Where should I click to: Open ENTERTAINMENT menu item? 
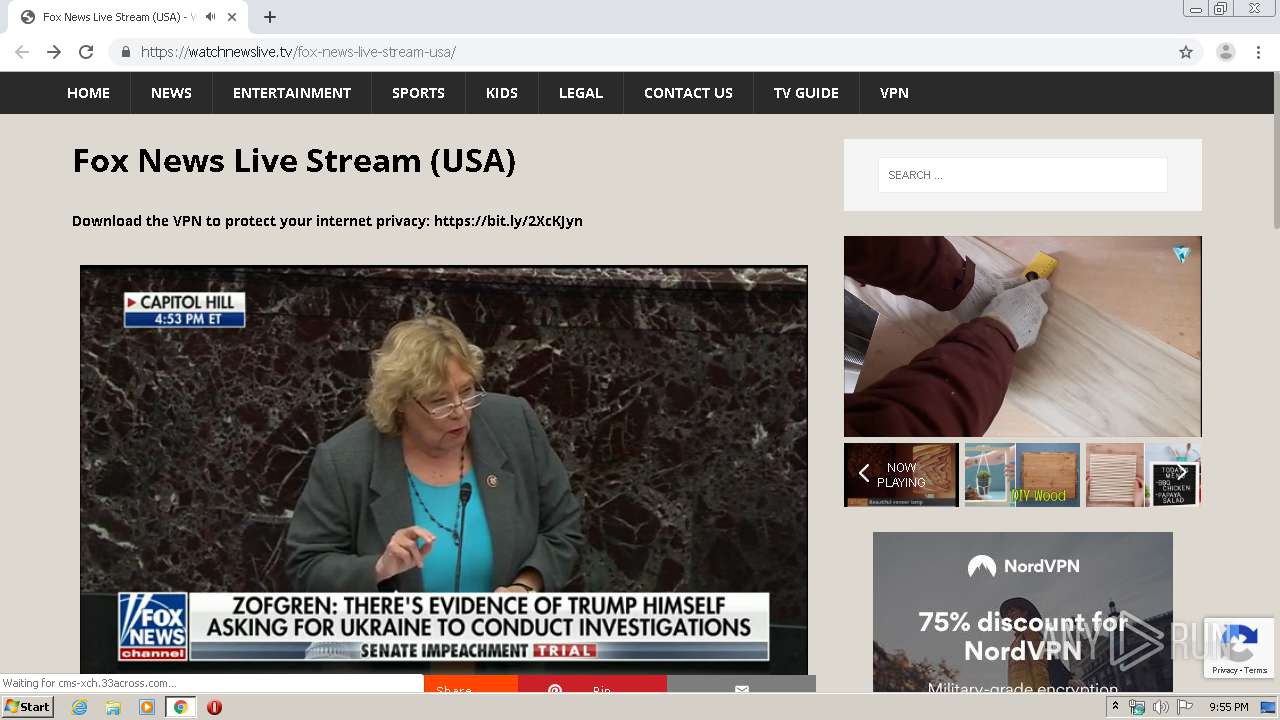(x=292, y=93)
